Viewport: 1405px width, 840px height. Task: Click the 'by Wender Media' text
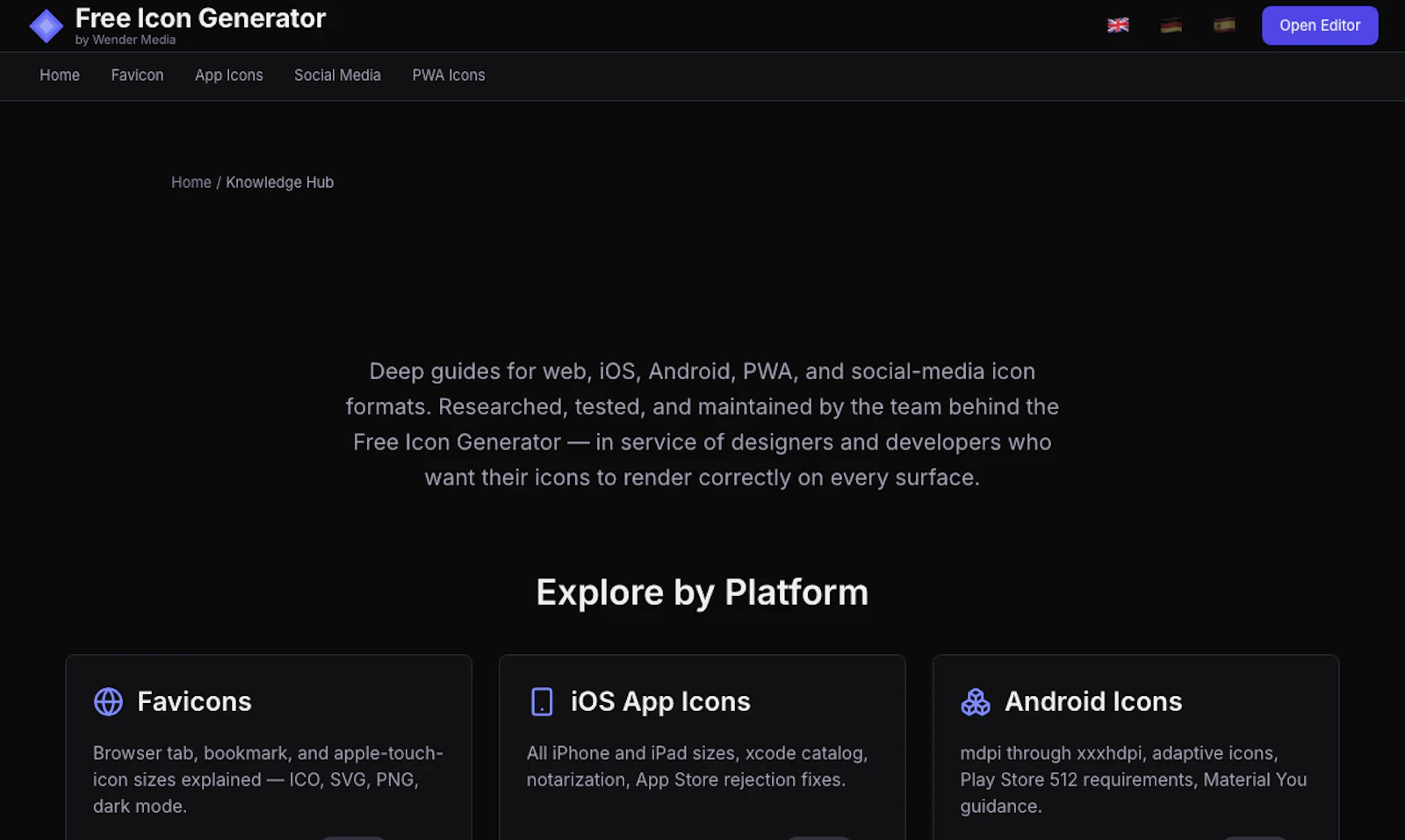click(x=126, y=40)
